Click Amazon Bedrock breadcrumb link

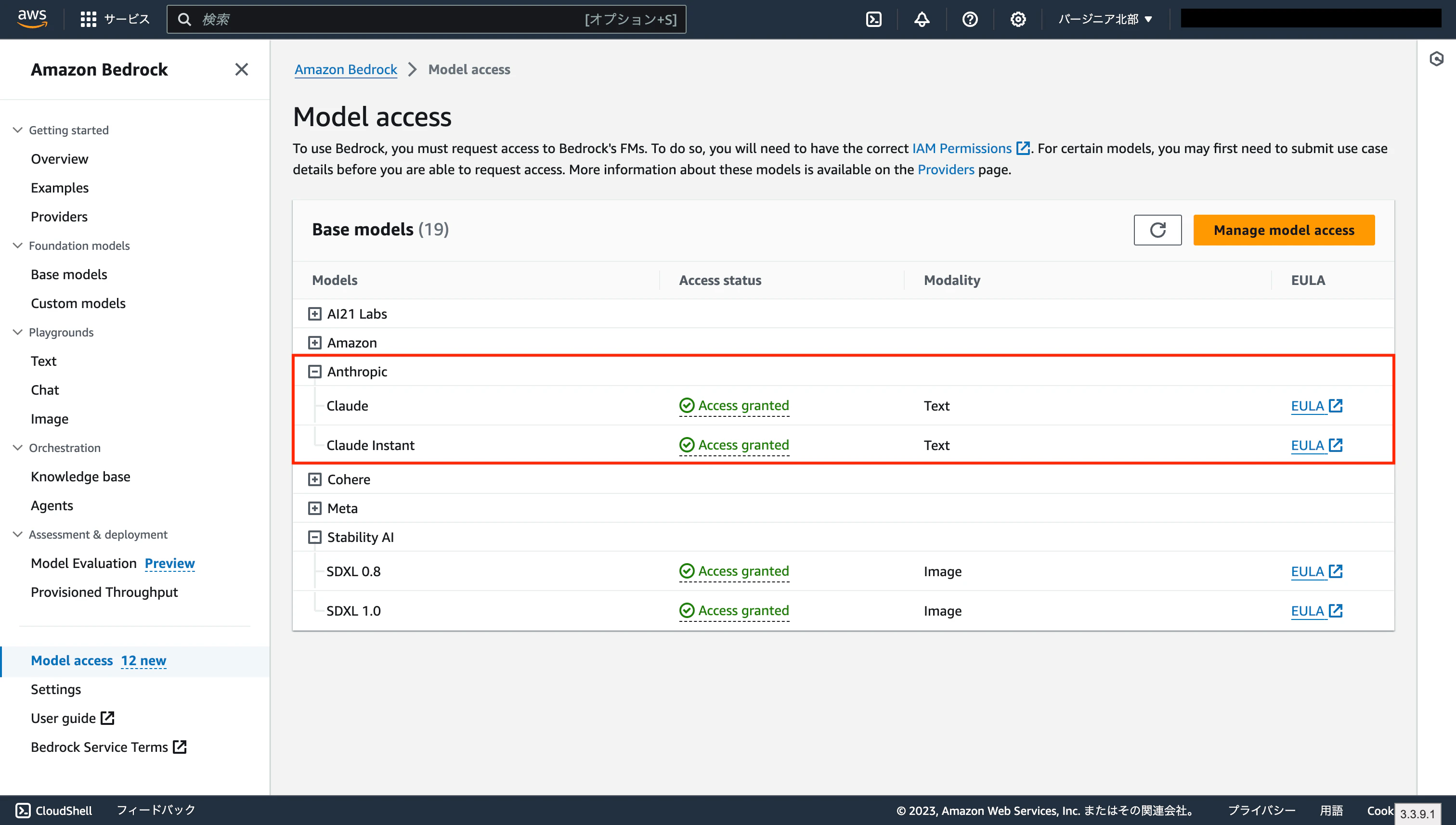click(x=346, y=69)
